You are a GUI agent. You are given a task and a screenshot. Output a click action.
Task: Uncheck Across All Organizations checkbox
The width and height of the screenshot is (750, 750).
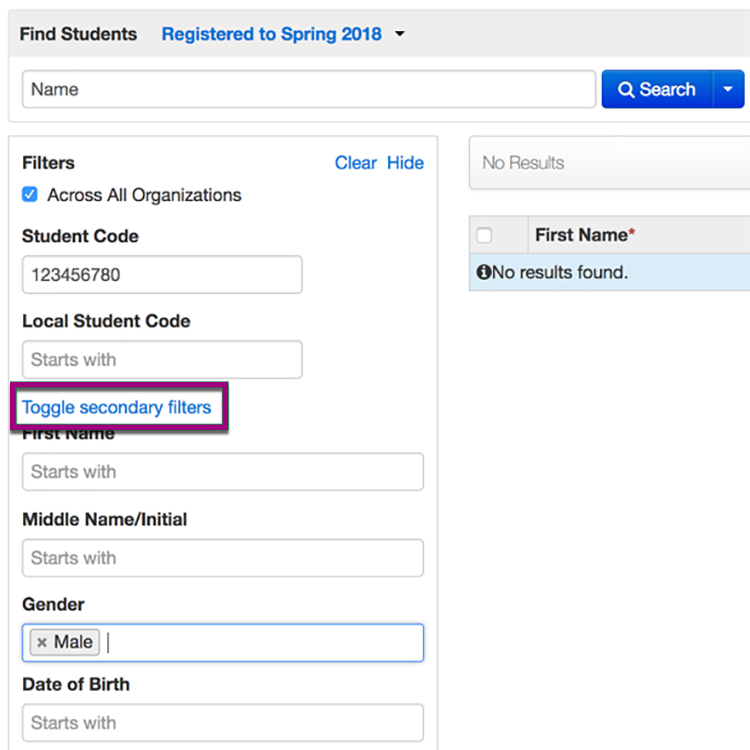tap(30, 195)
